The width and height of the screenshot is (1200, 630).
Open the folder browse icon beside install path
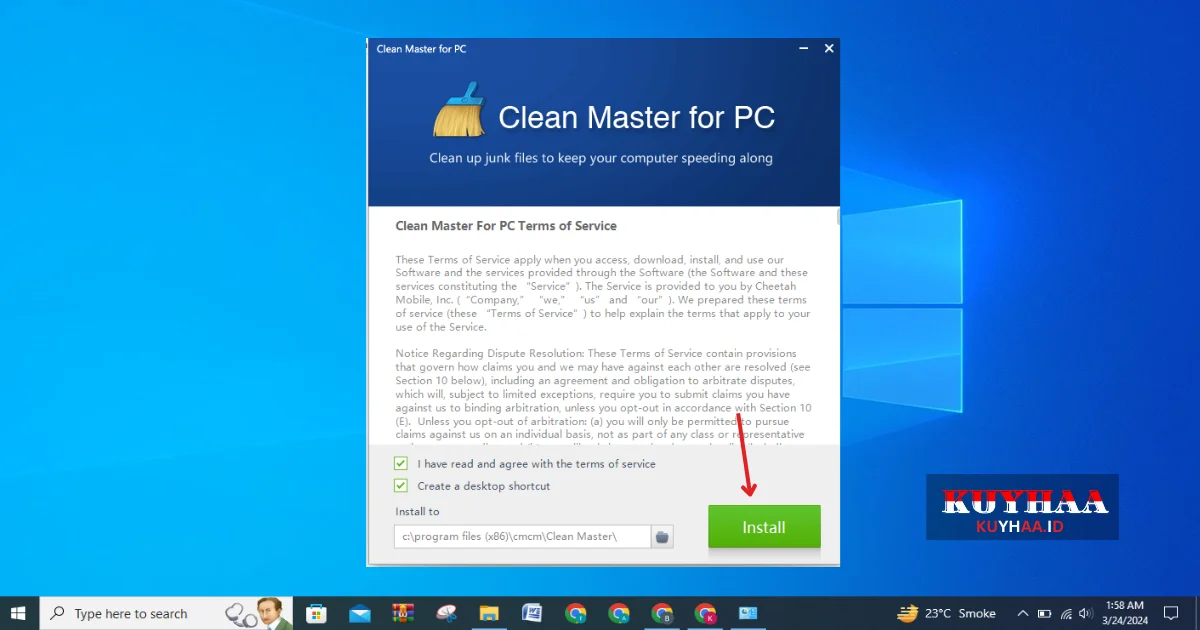click(x=662, y=537)
